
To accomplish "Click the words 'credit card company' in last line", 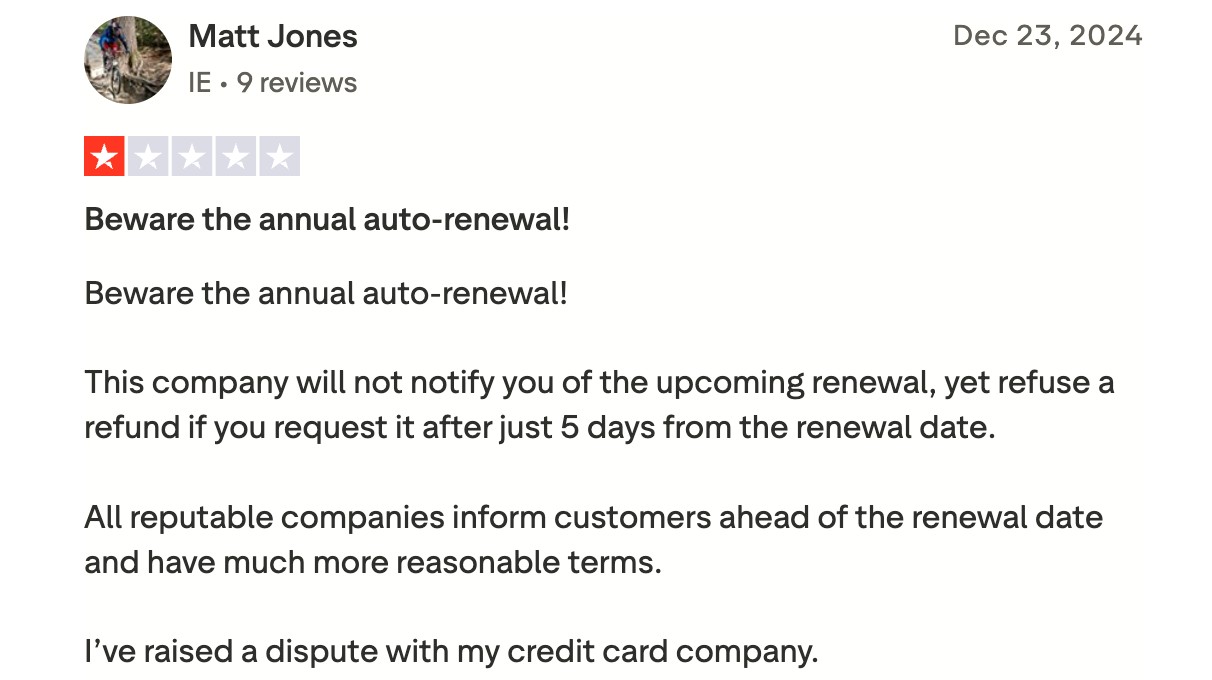I will tap(663, 652).
